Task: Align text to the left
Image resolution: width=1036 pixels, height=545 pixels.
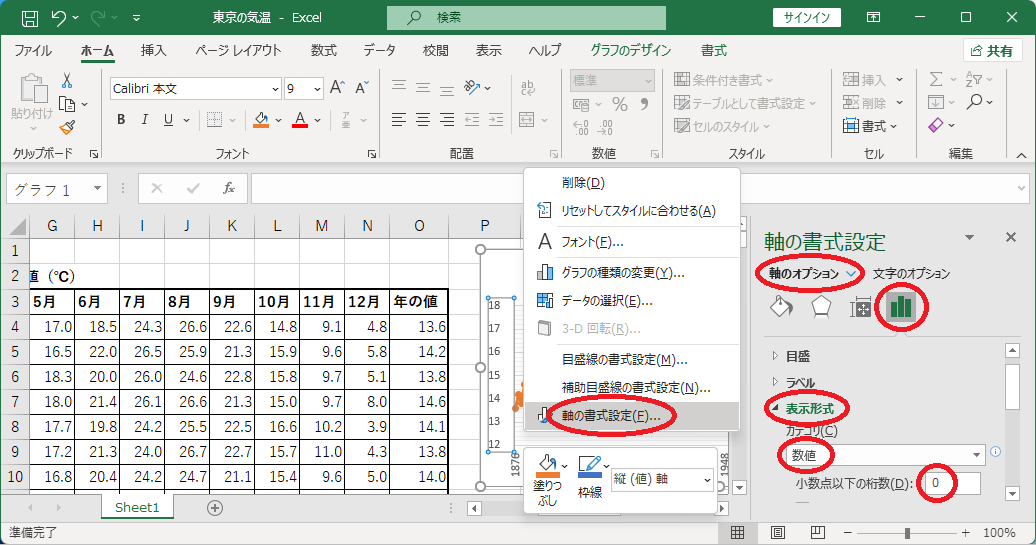Action: [x=398, y=120]
